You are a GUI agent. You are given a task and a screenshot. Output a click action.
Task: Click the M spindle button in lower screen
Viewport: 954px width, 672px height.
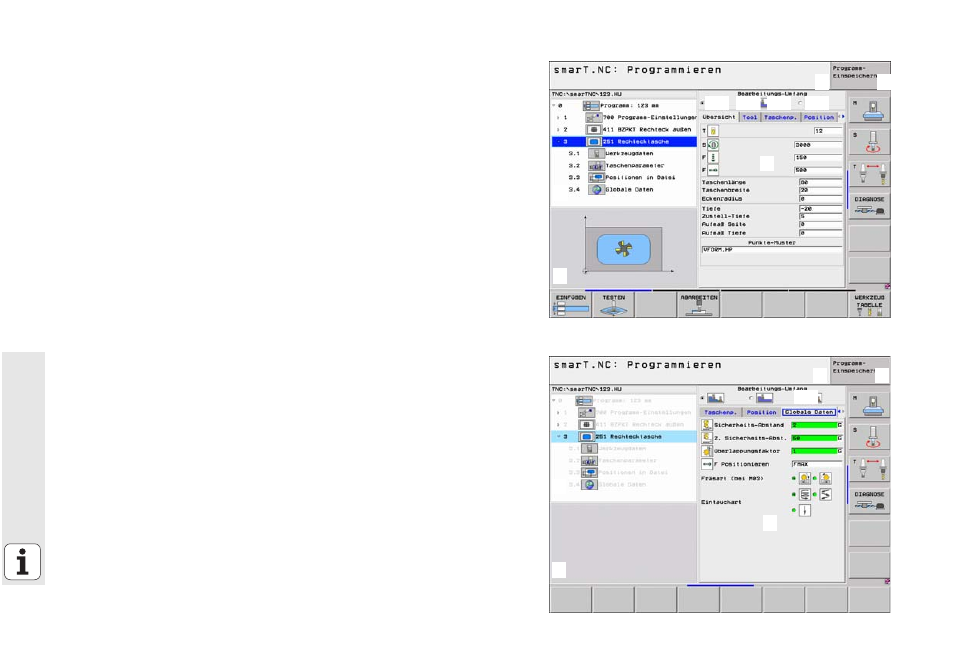(x=869, y=406)
